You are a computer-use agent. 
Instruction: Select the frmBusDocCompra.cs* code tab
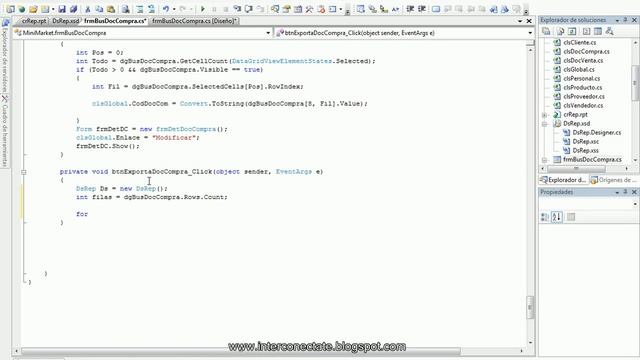115,21
